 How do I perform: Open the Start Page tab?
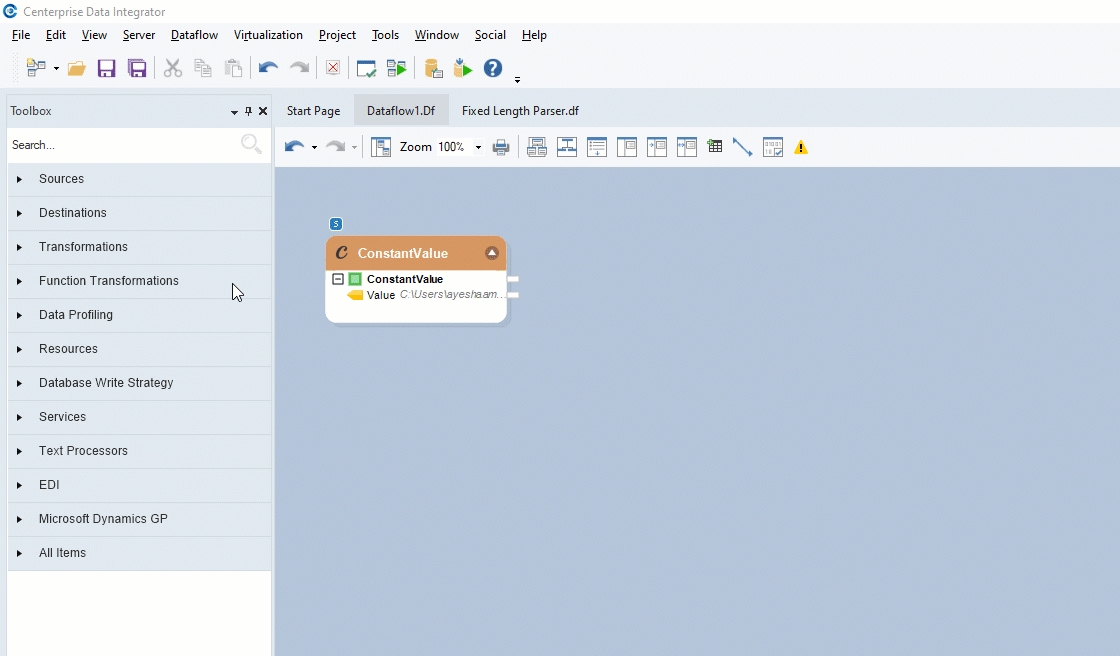[x=313, y=111]
